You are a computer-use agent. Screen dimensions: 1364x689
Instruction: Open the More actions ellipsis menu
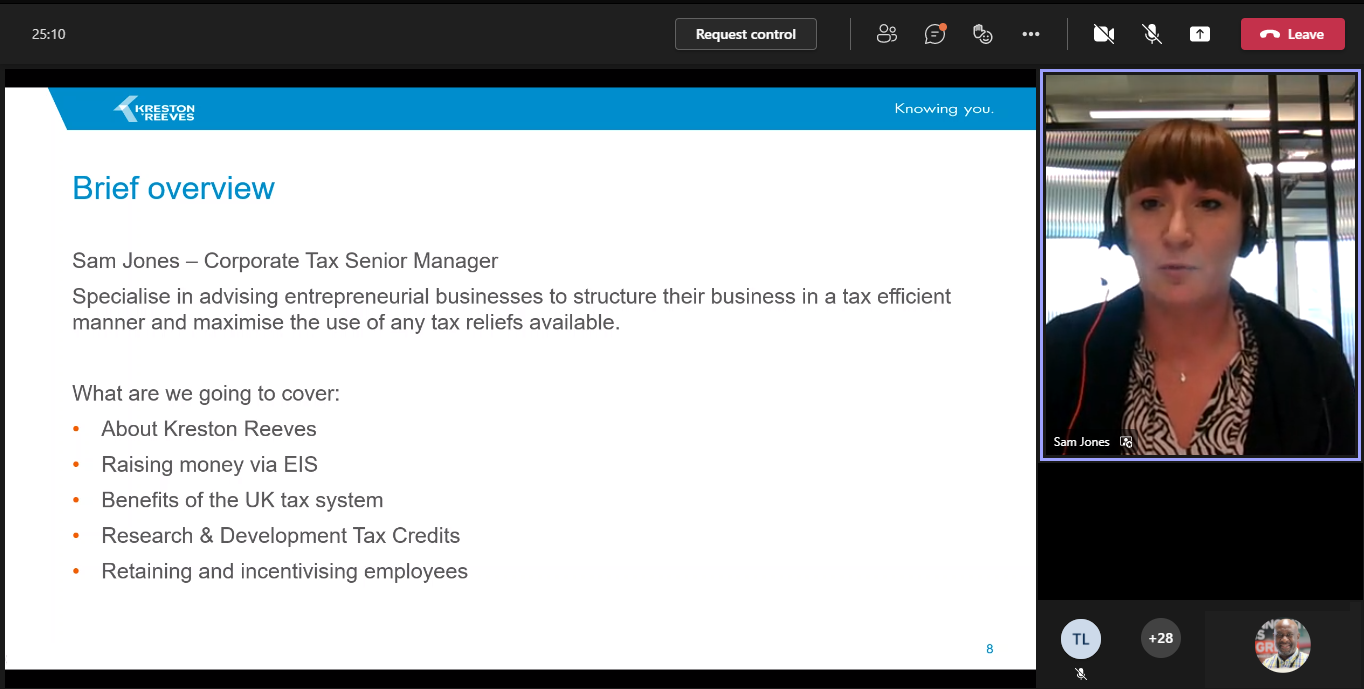[x=1031, y=34]
